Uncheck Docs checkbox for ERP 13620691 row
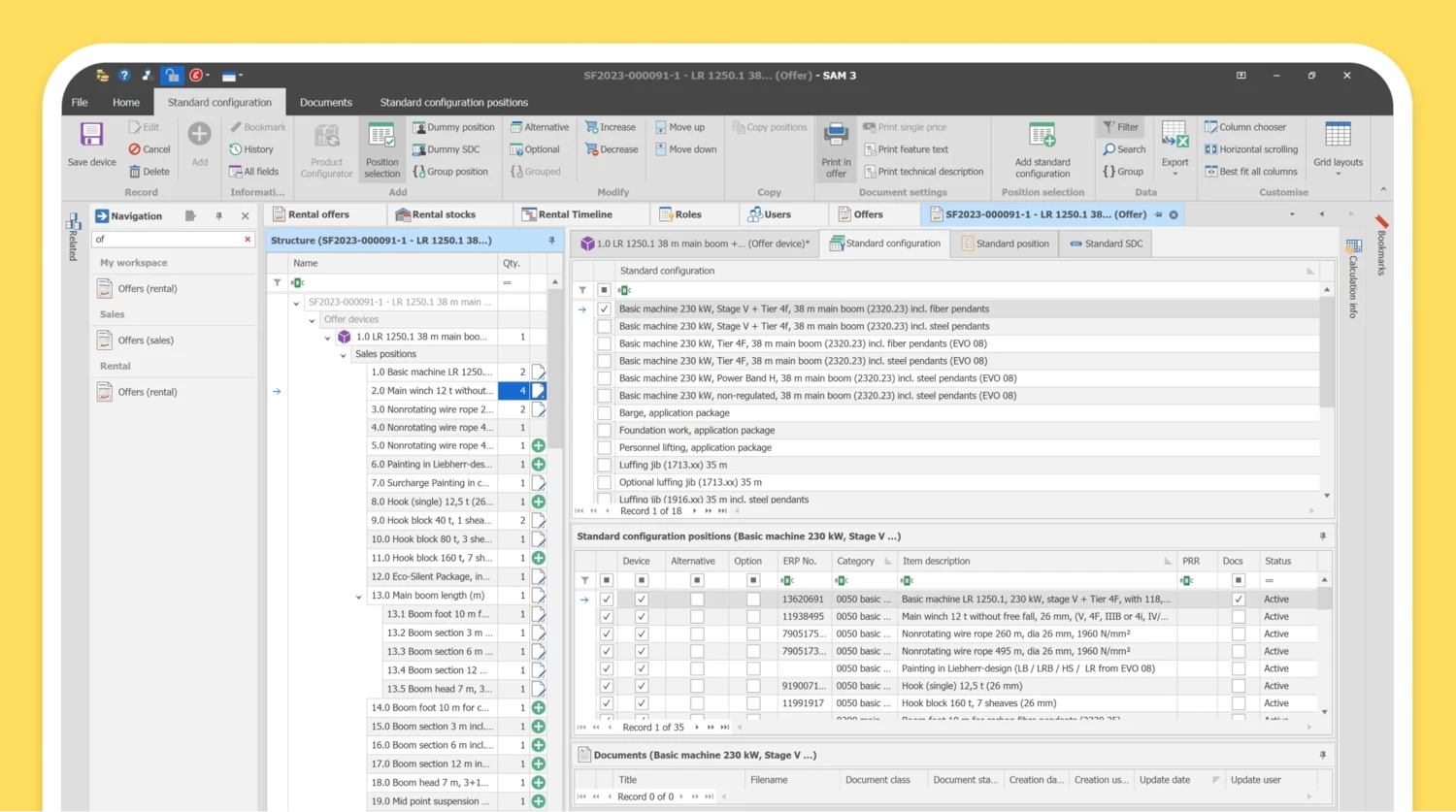1456x812 pixels. pos(1238,600)
